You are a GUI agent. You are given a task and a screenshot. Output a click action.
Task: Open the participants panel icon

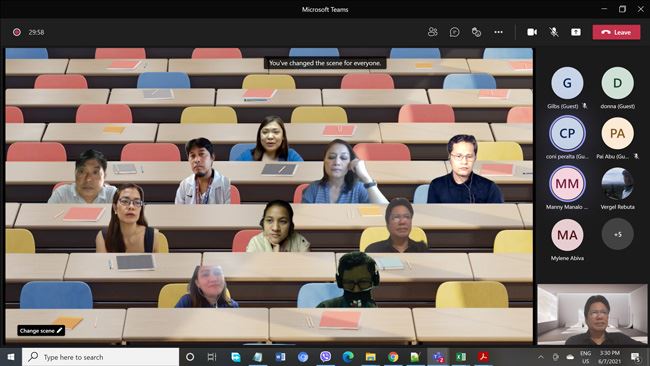point(432,32)
